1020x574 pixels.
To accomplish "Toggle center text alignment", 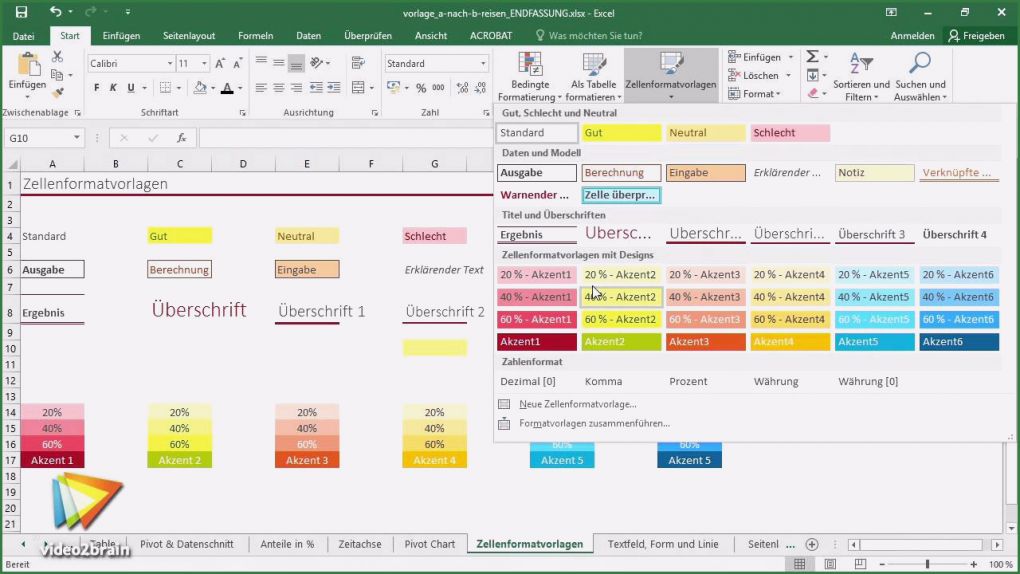I will pos(278,88).
